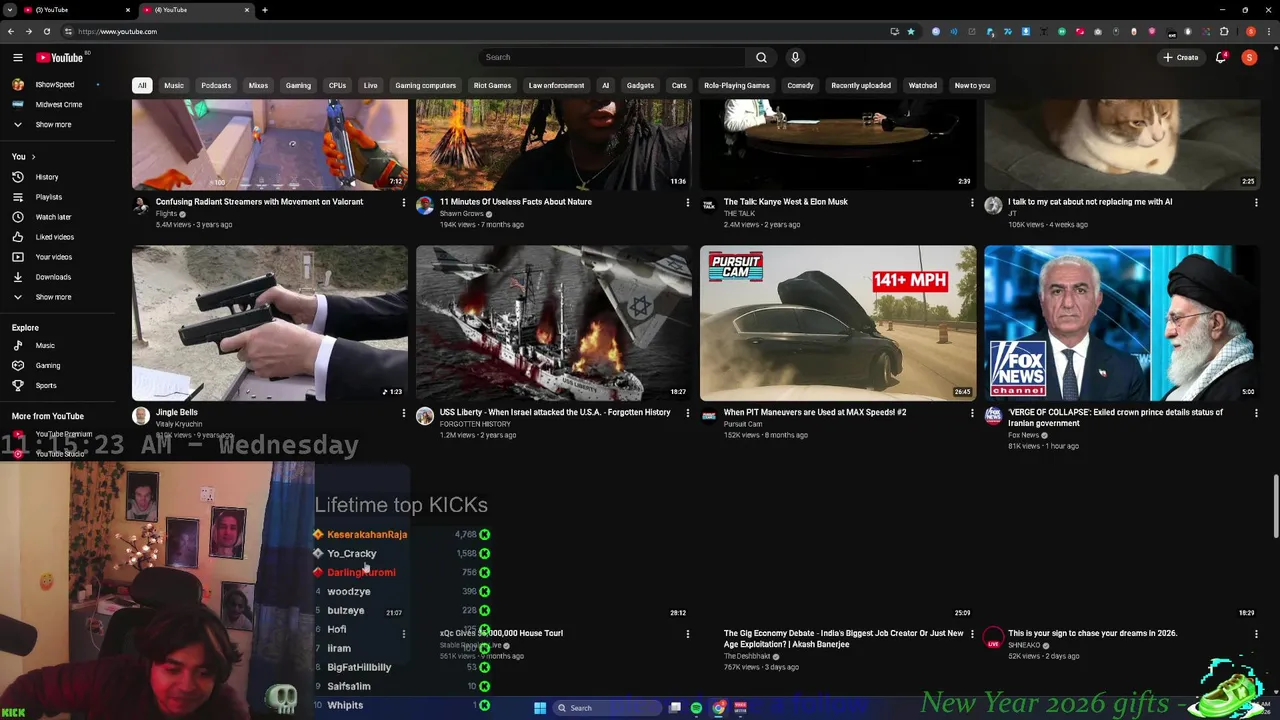Open options for PIT Maneuvers video
This screenshot has width=1280, height=720.
click(x=971, y=412)
